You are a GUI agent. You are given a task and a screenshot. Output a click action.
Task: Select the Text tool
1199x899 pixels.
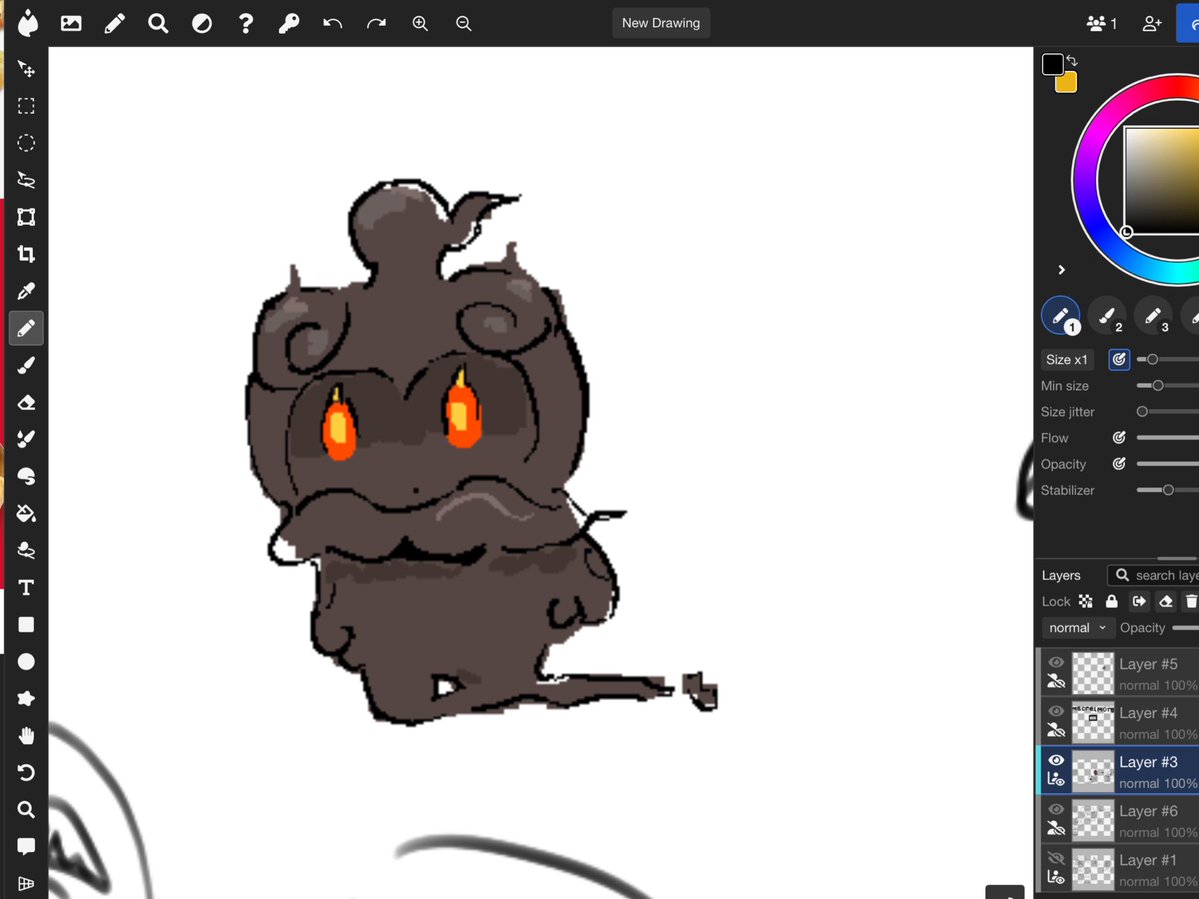pos(26,587)
